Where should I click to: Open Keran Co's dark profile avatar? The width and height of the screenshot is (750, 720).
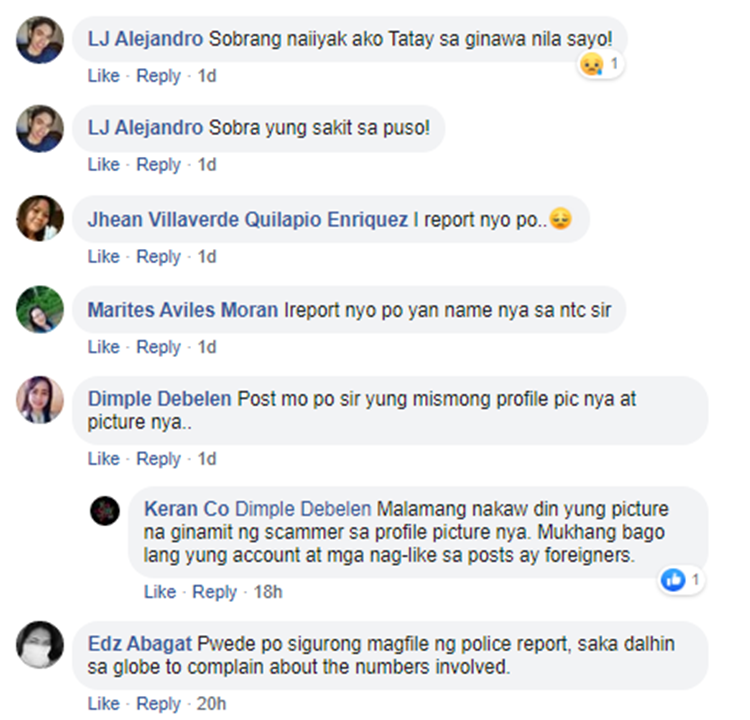pyautogui.click(x=105, y=510)
